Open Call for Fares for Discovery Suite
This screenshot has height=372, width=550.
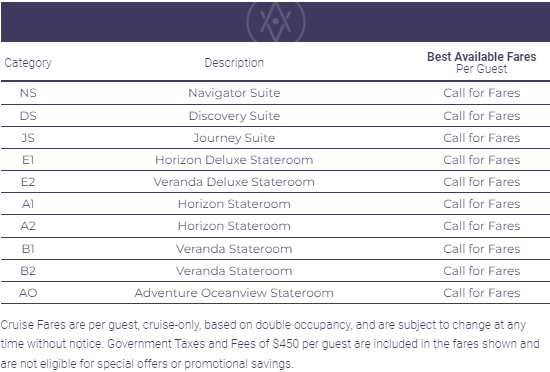click(481, 116)
